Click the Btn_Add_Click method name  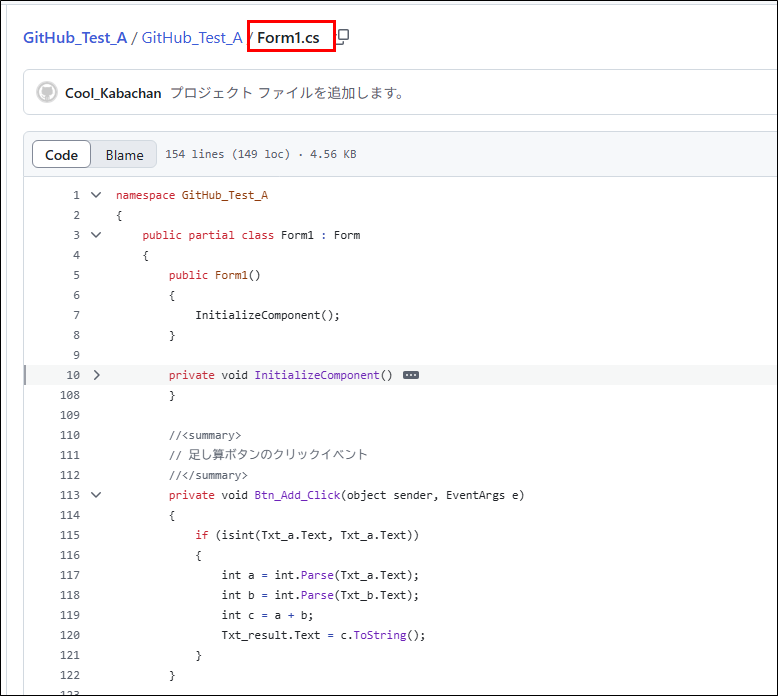pos(297,495)
